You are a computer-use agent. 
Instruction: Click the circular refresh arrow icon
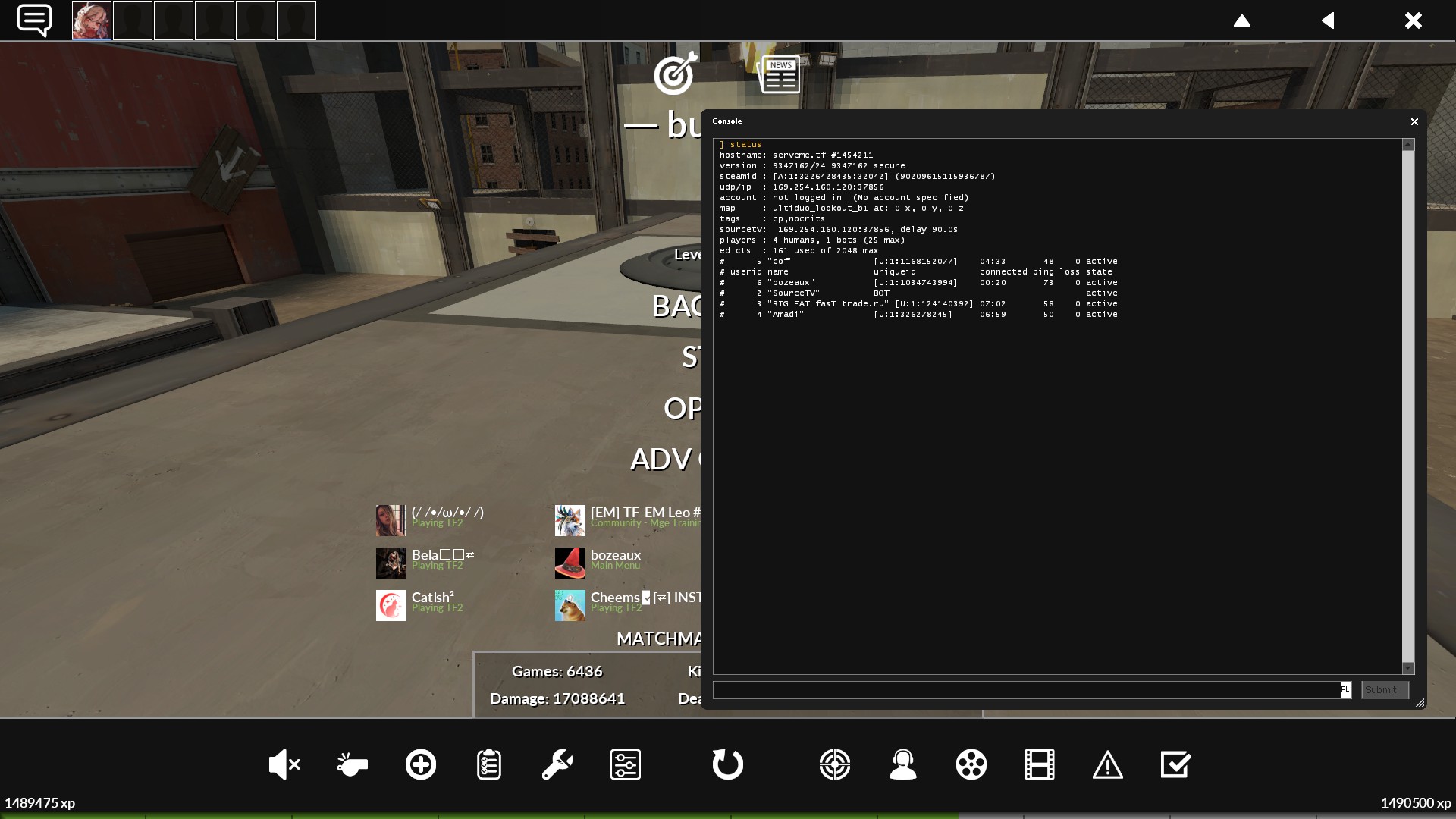(727, 764)
